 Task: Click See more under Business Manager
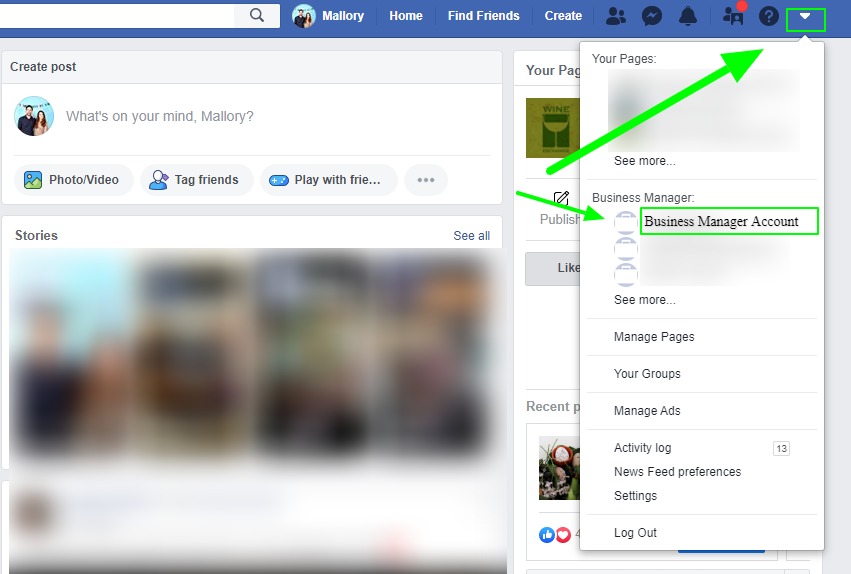(x=645, y=299)
